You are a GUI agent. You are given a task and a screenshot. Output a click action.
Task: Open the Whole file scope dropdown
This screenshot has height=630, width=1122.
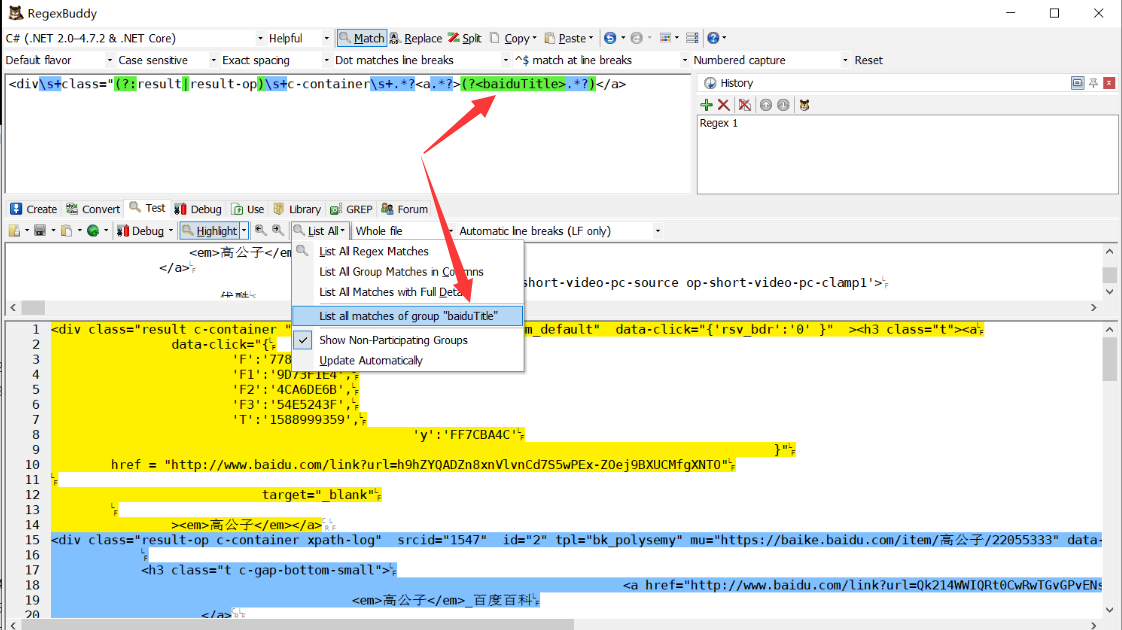click(x=403, y=231)
